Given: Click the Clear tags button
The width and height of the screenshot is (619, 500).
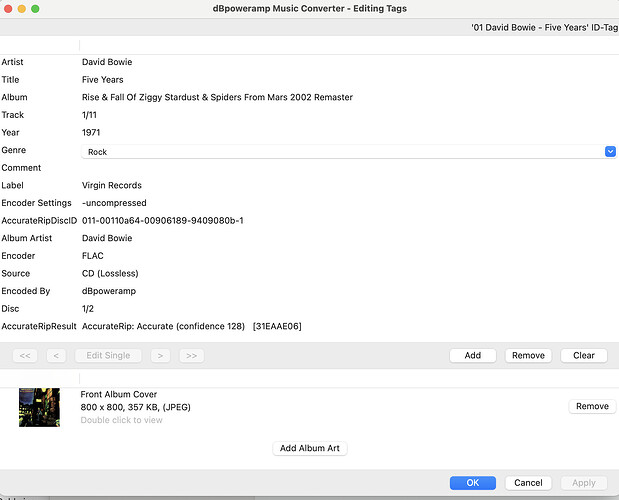Looking at the screenshot, I should (x=583, y=355).
